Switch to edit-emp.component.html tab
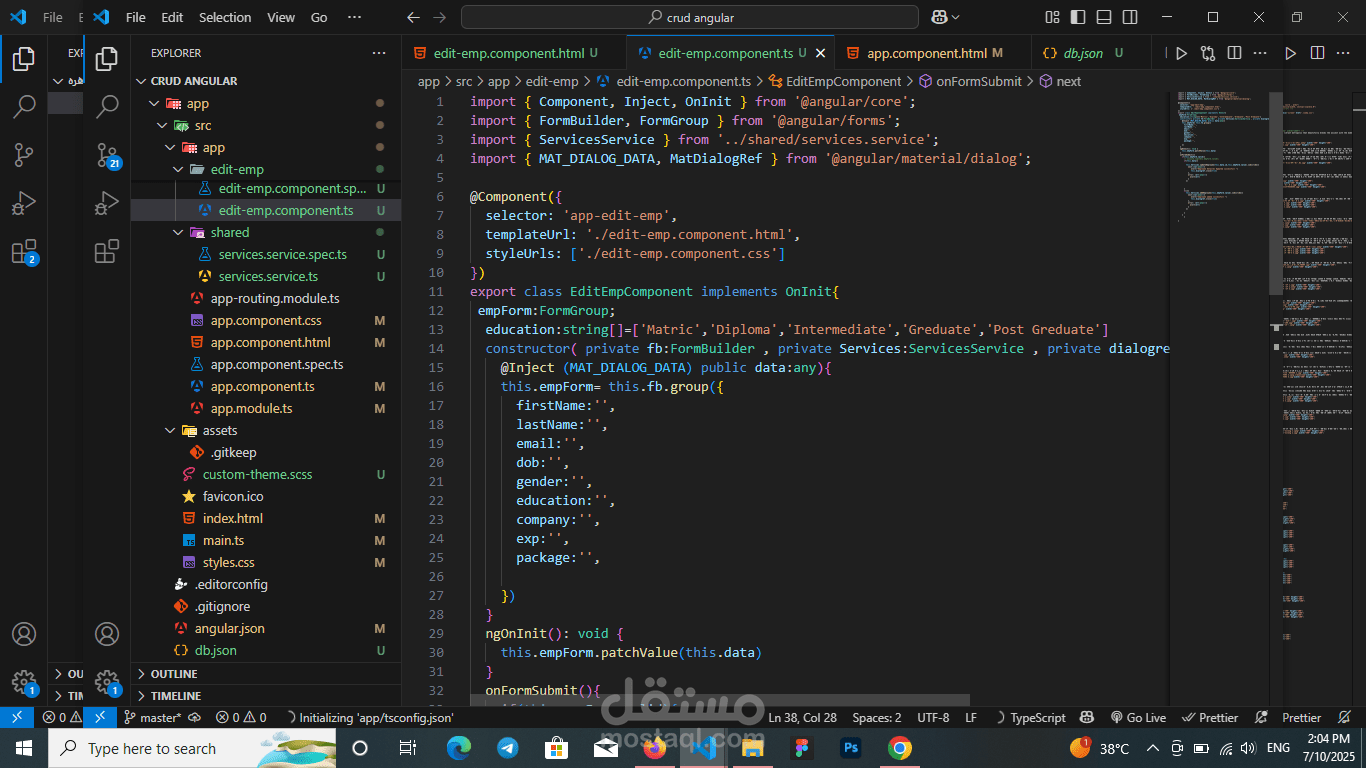 click(x=514, y=53)
